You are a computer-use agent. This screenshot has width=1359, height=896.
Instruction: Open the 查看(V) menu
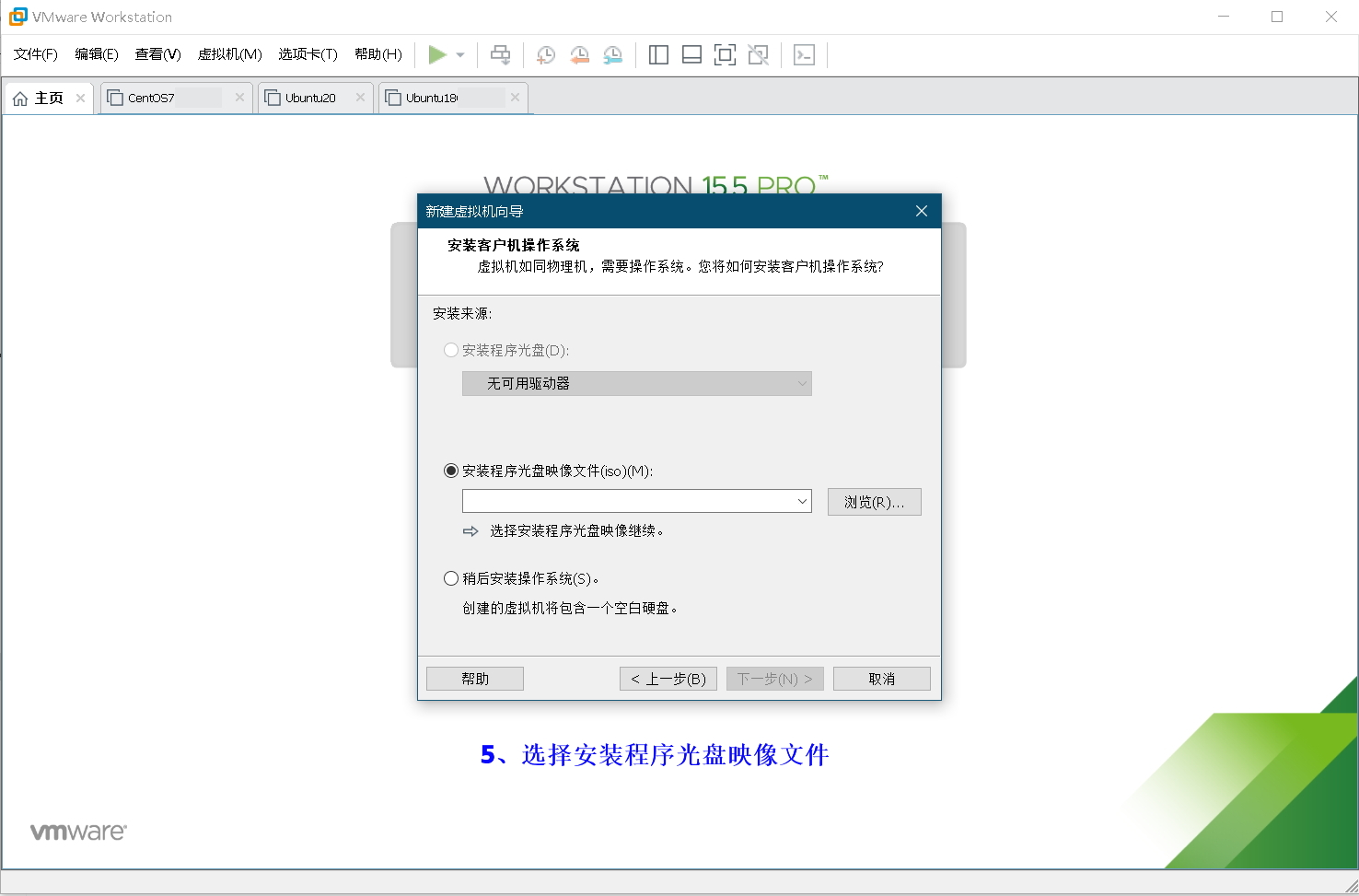pyautogui.click(x=157, y=54)
